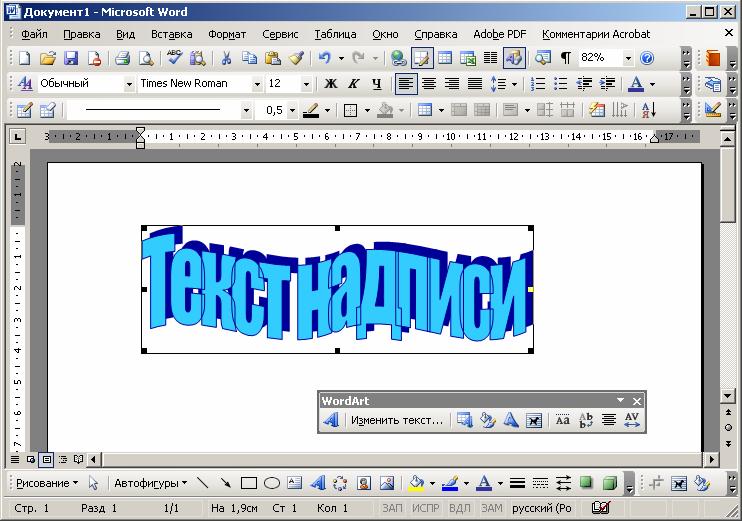Image resolution: width=742 pixels, height=521 pixels.
Task: Expand the style dropdown (Обычный)
Action: pyautogui.click(x=129, y=84)
